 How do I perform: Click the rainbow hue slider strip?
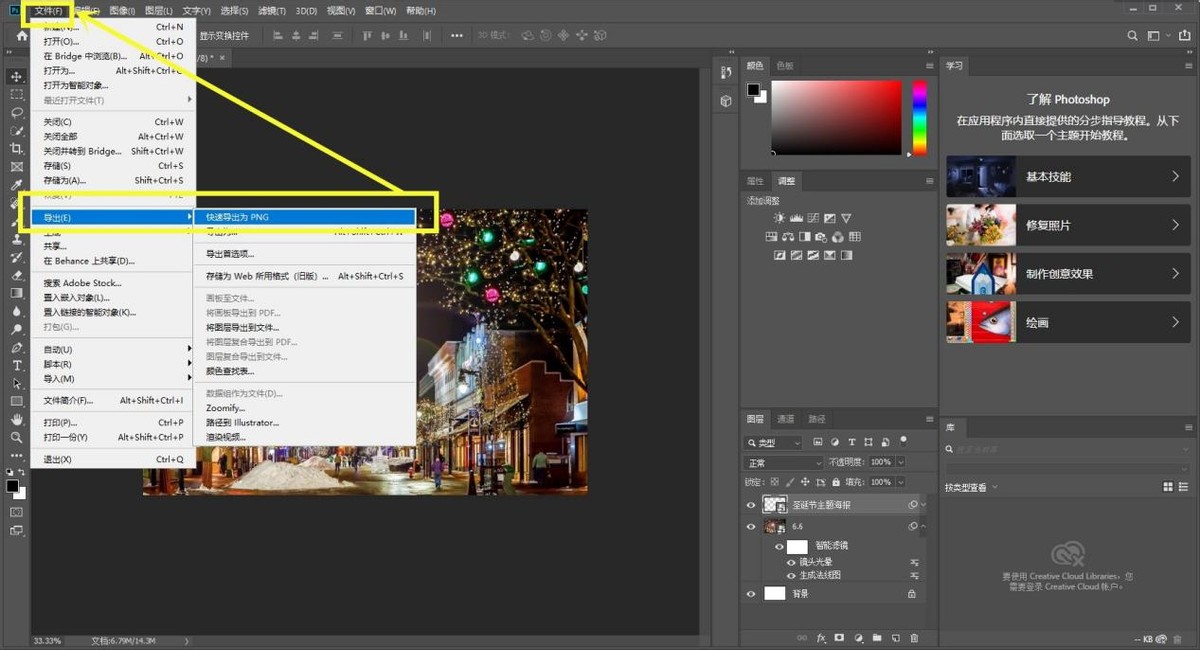[919, 118]
